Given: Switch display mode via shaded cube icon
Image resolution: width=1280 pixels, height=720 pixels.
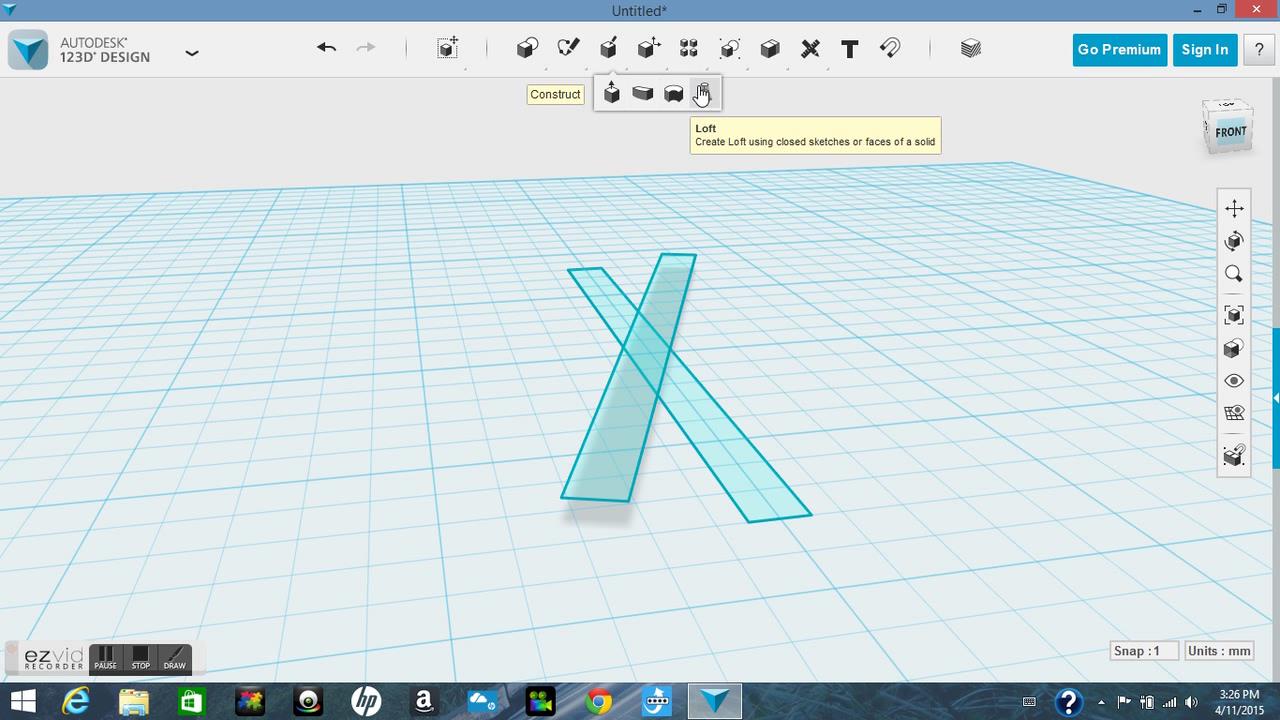Looking at the screenshot, I should [1234, 348].
